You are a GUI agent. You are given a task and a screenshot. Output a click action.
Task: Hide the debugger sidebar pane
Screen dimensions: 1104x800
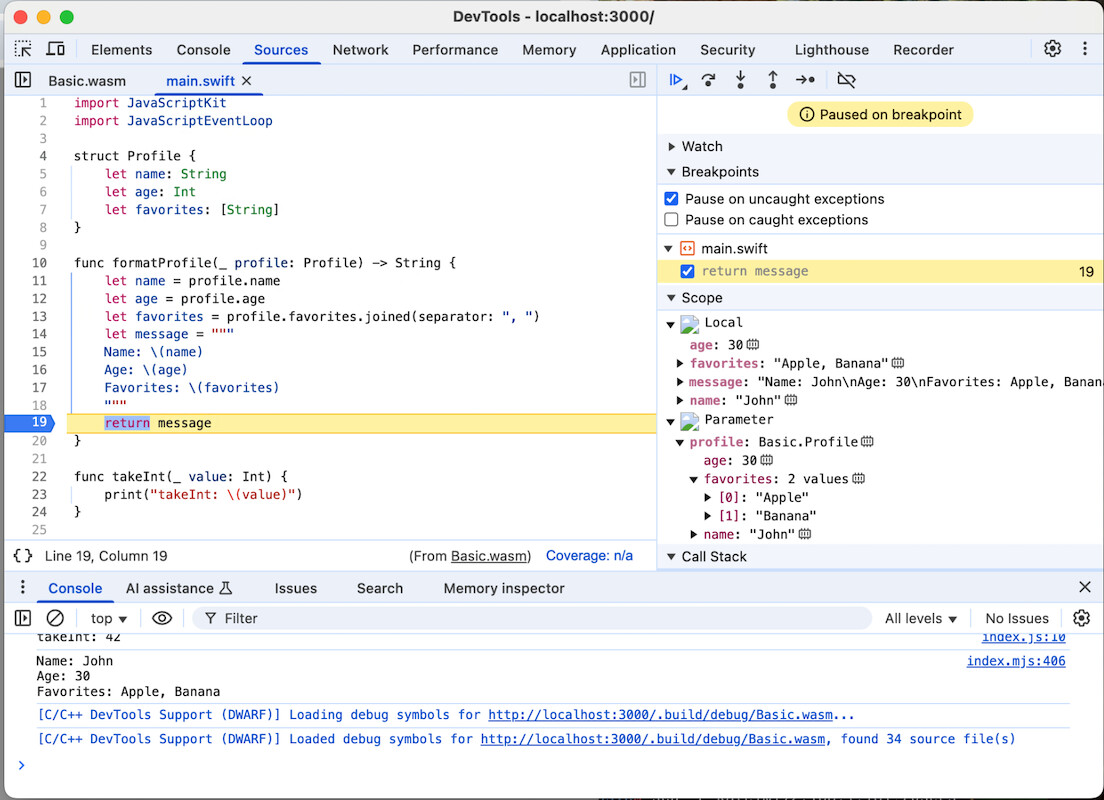(637, 80)
